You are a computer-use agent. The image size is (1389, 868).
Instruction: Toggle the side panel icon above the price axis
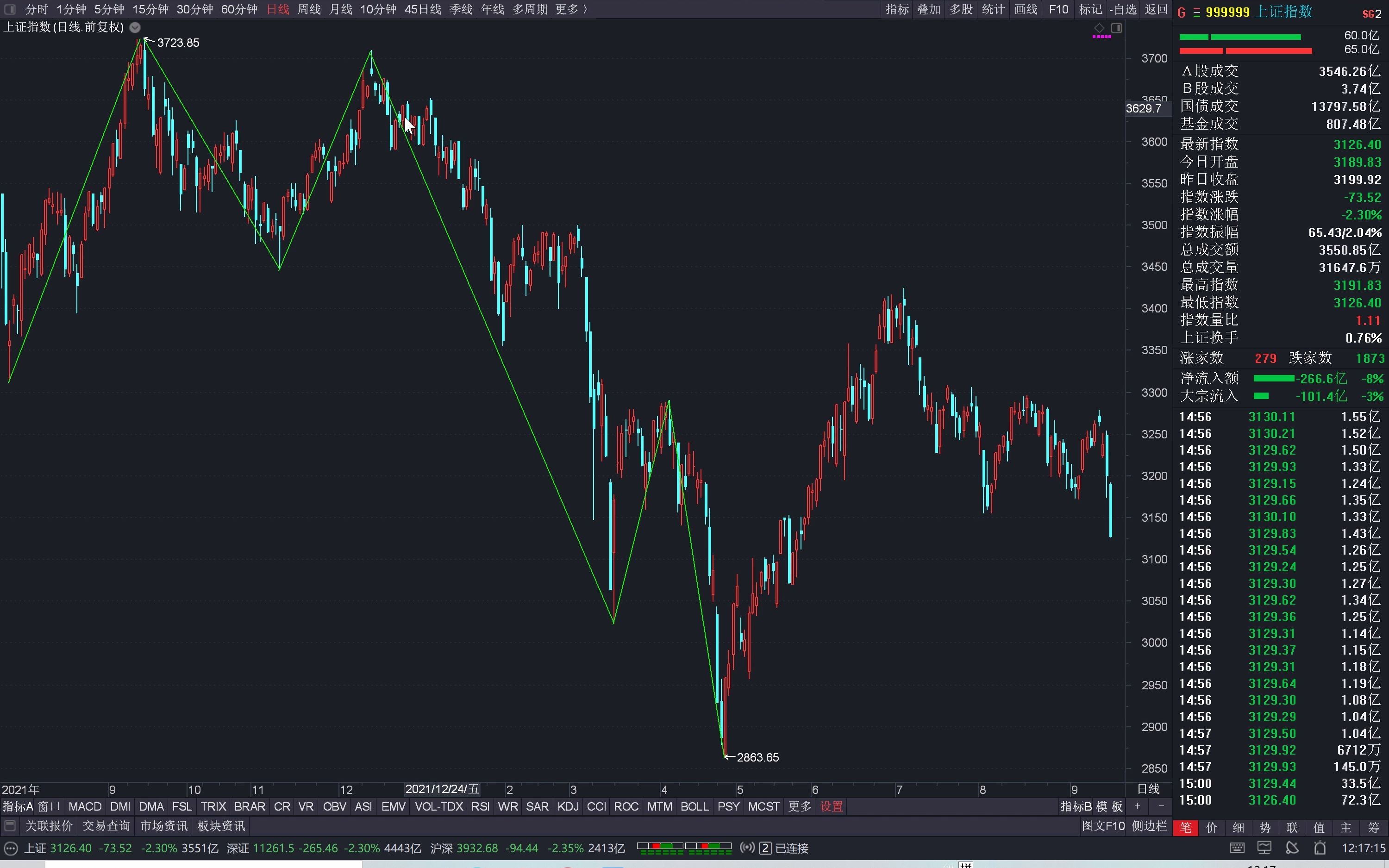click(x=1116, y=28)
